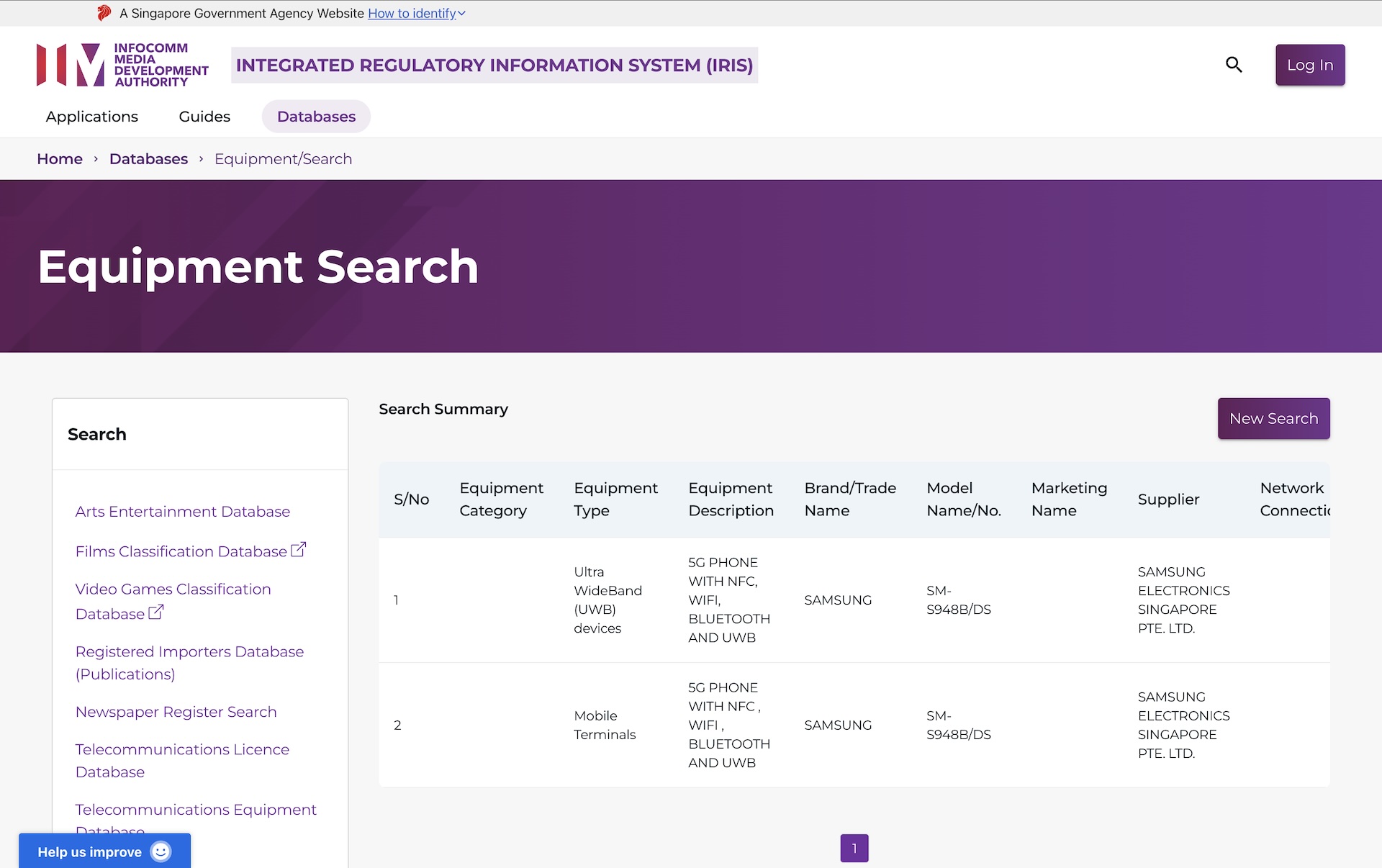
Task: Click the magnifying glass search icon
Action: [1234, 65]
